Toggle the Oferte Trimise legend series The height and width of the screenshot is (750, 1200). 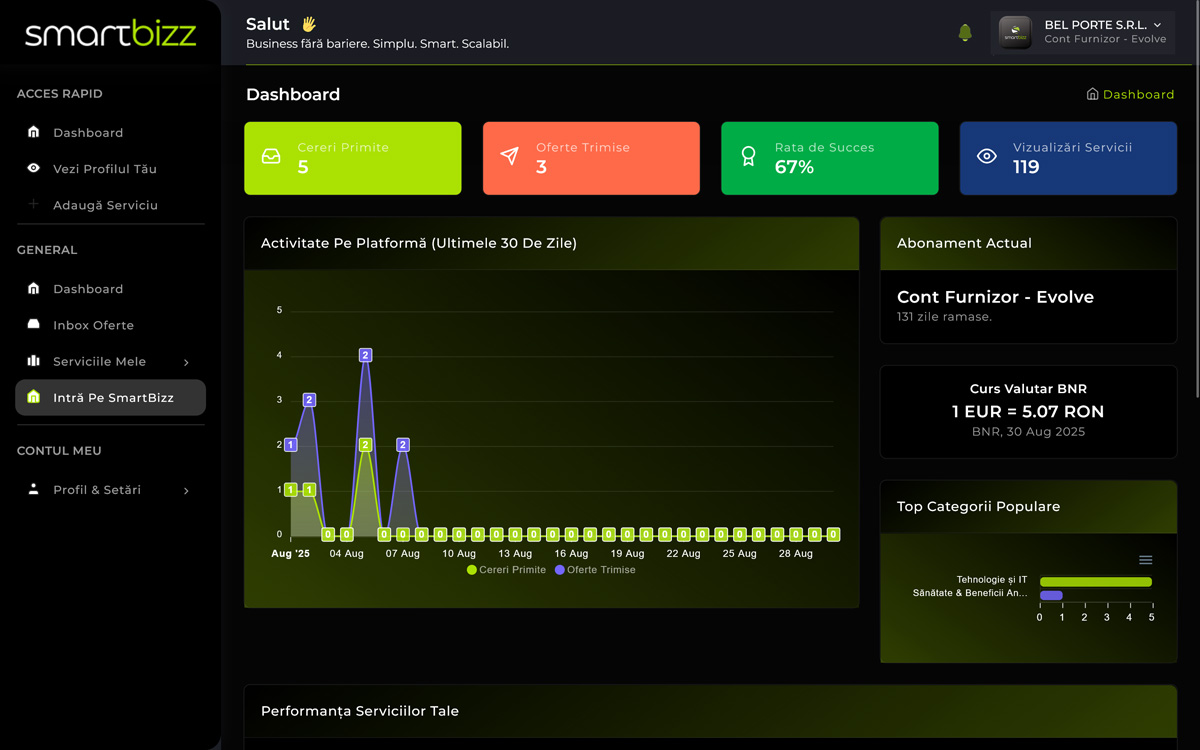click(595, 570)
